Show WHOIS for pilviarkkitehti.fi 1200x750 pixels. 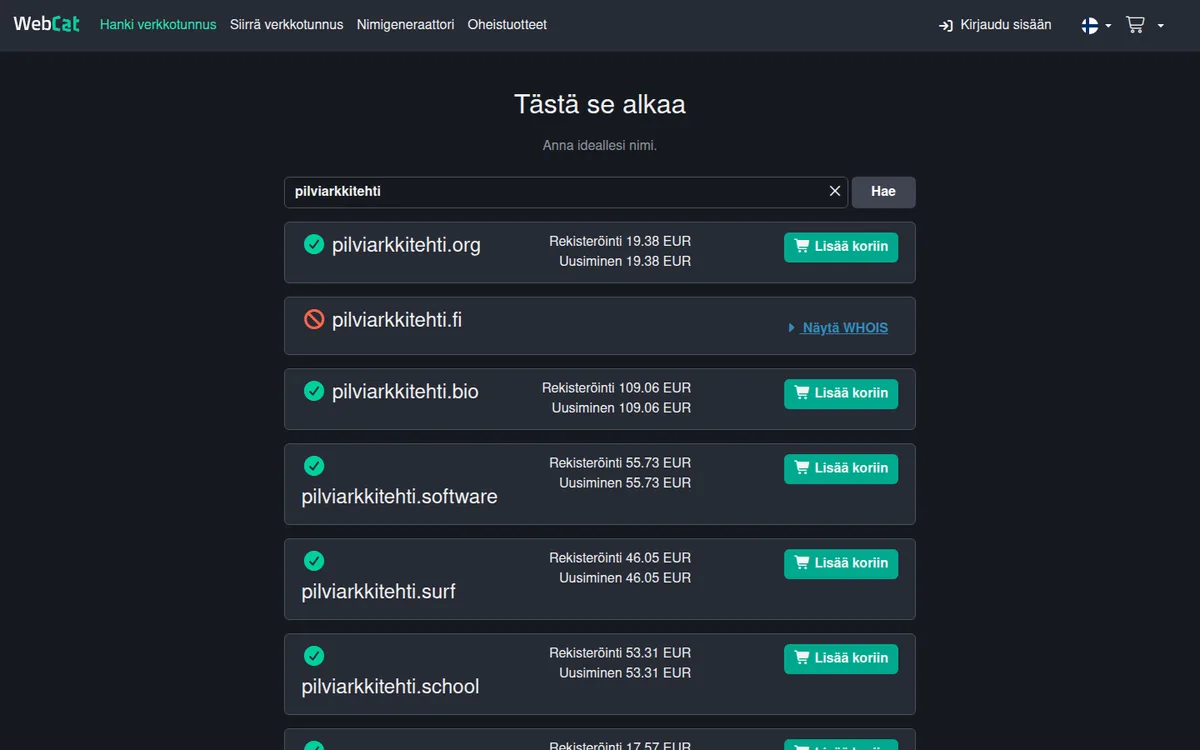(x=837, y=328)
